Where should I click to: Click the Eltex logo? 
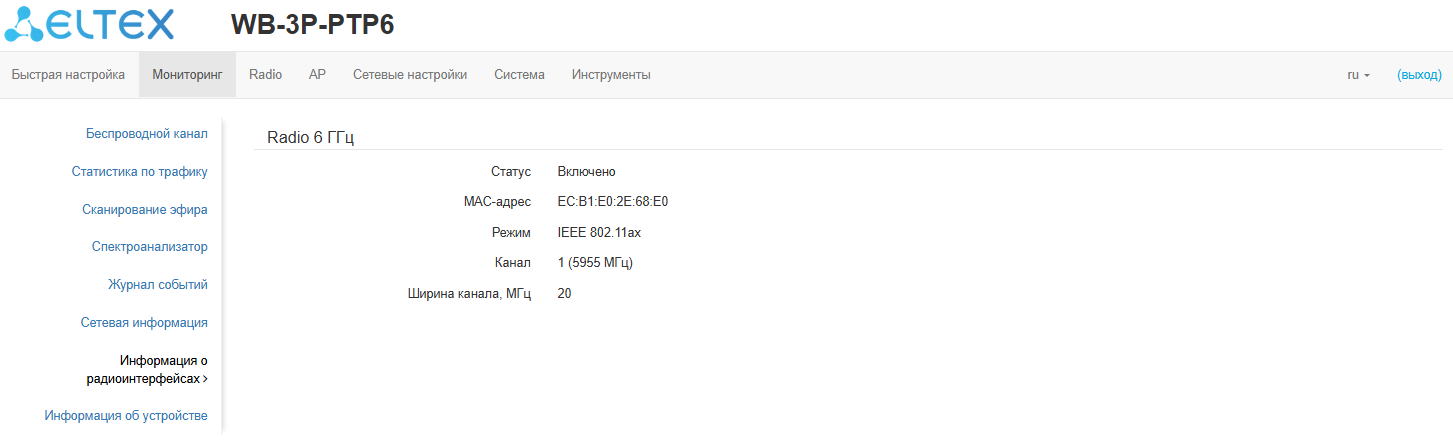point(90,25)
